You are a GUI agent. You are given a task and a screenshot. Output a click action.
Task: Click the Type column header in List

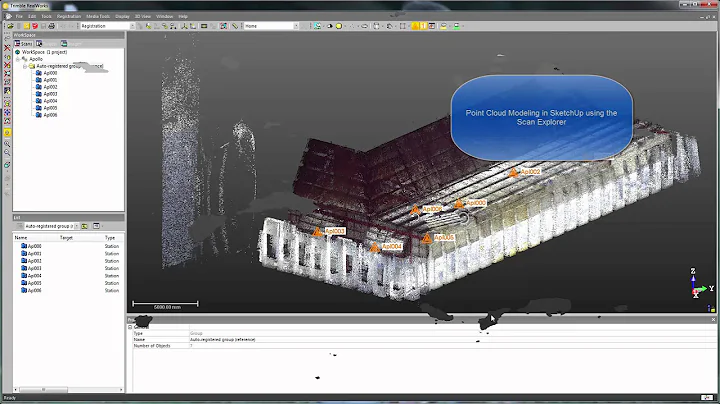click(110, 238)
